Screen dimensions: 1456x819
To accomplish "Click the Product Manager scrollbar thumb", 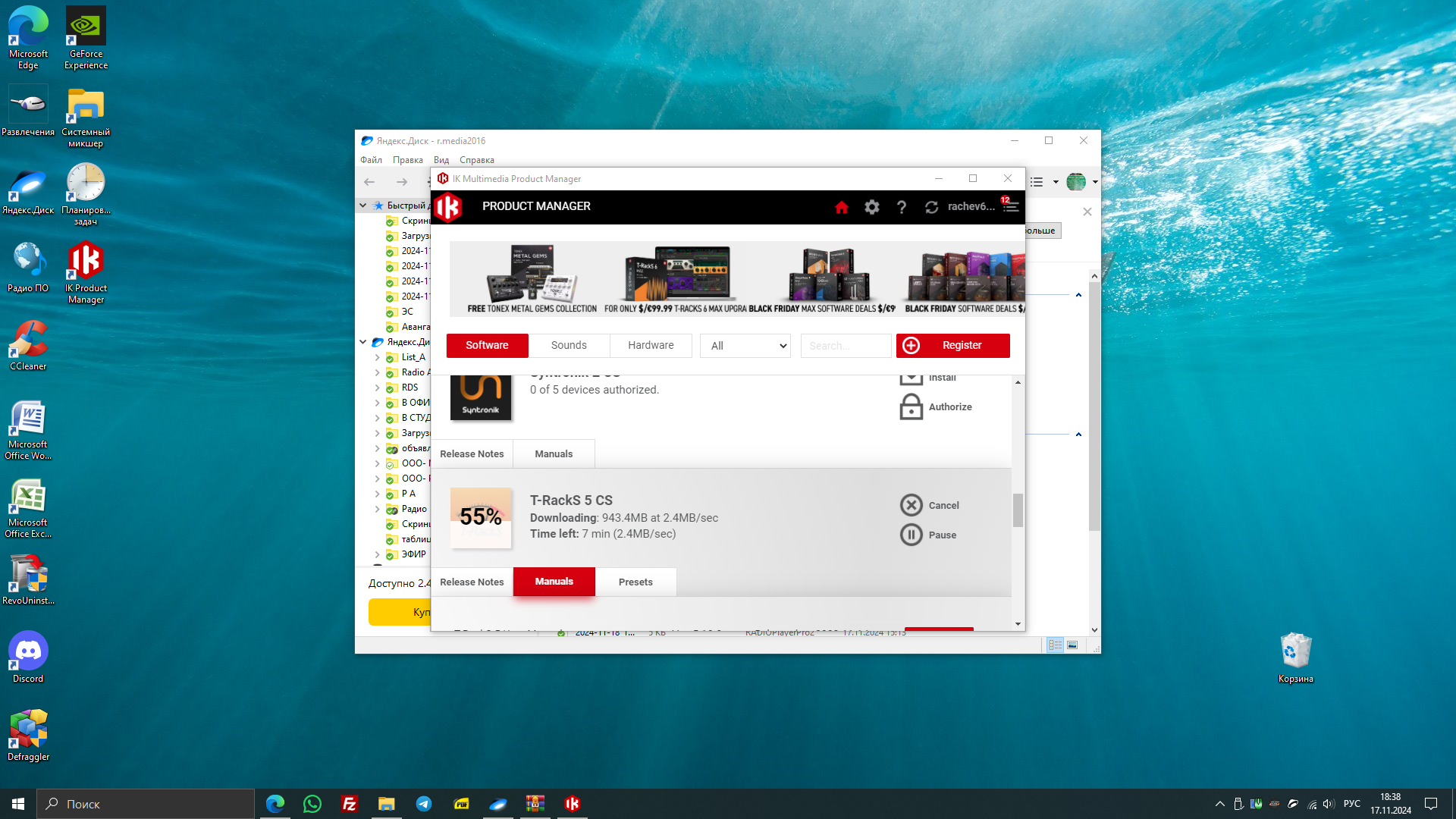I will 1018,510.
